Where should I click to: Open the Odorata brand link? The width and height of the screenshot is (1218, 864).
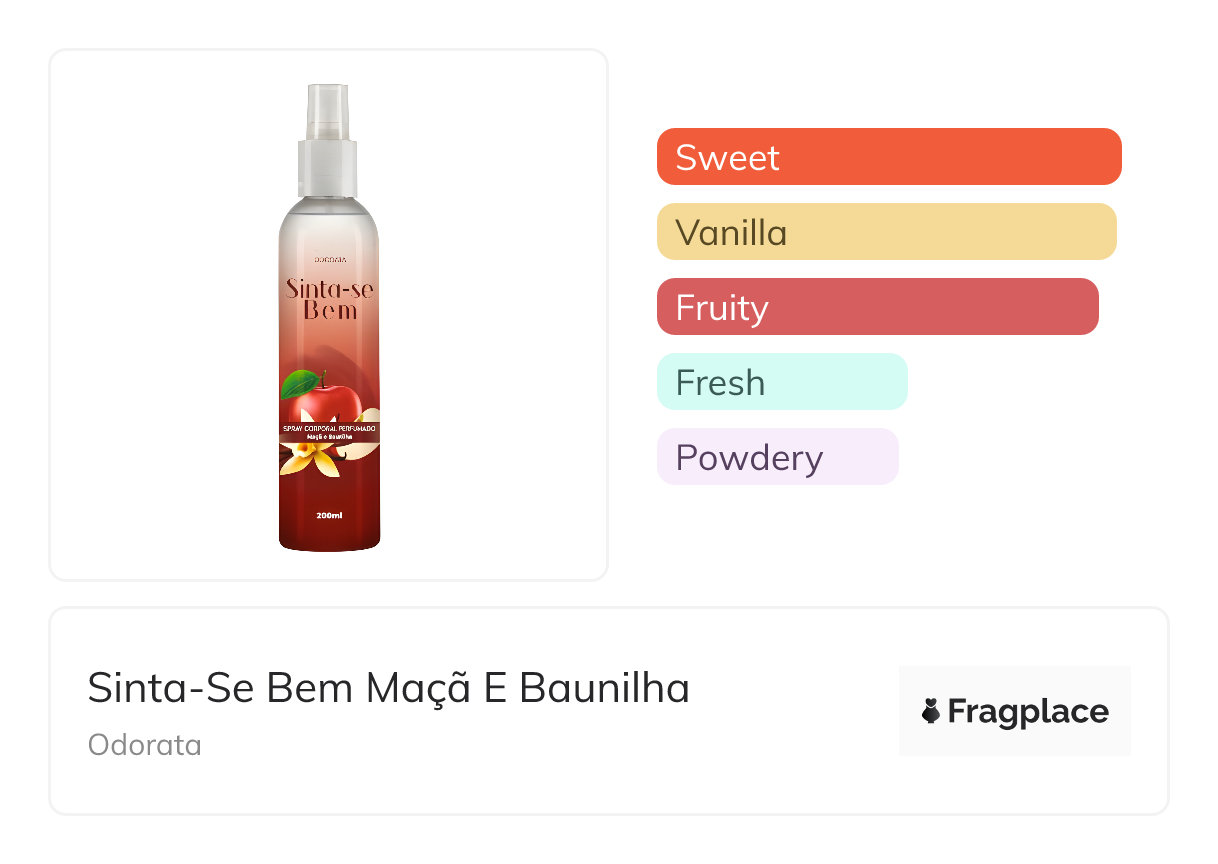point(145,745)
